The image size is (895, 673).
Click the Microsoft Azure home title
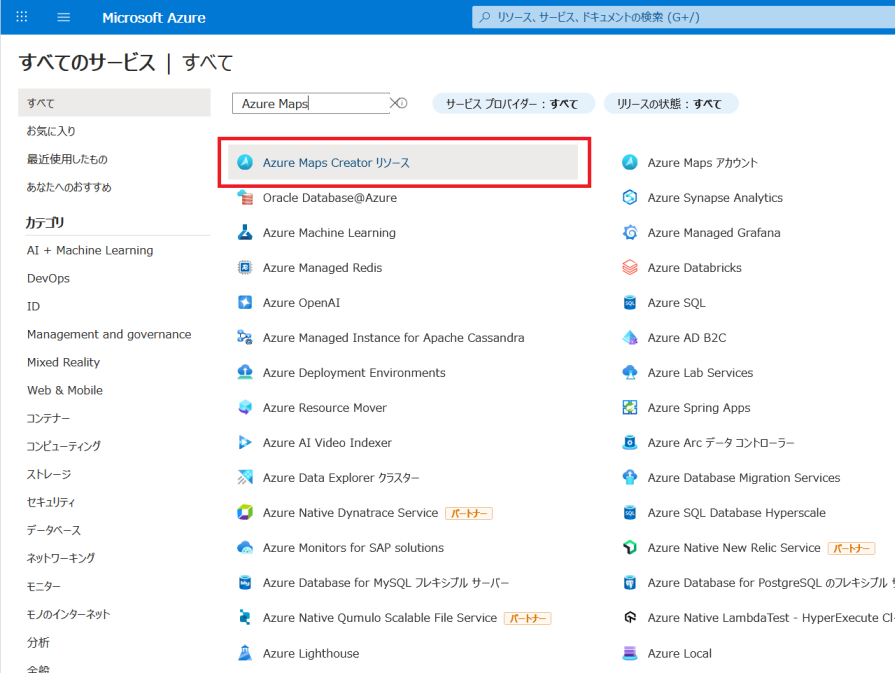[x=154, y=18]
